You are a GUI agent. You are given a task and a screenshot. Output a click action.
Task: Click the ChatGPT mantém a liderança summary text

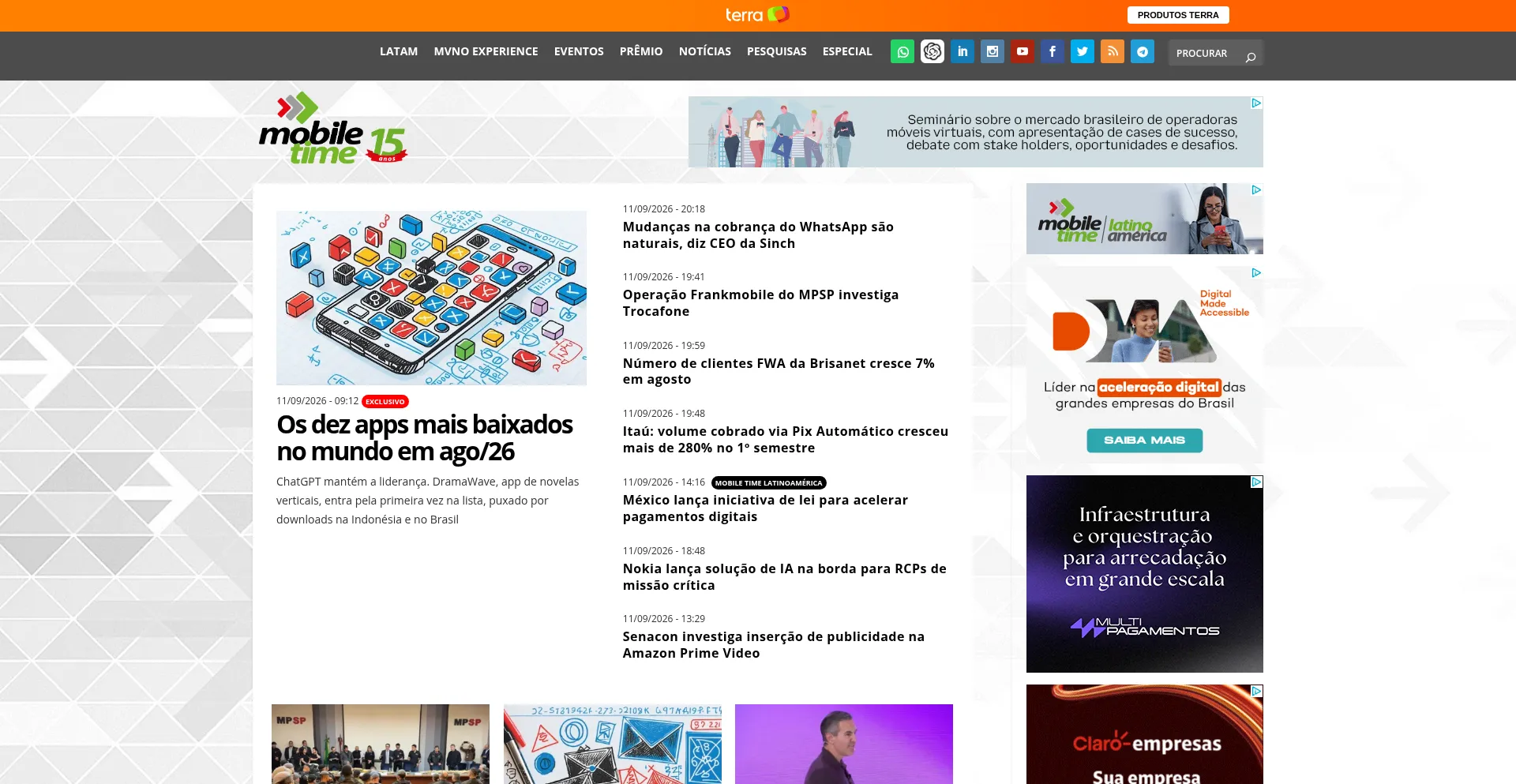tap(428, 501)
